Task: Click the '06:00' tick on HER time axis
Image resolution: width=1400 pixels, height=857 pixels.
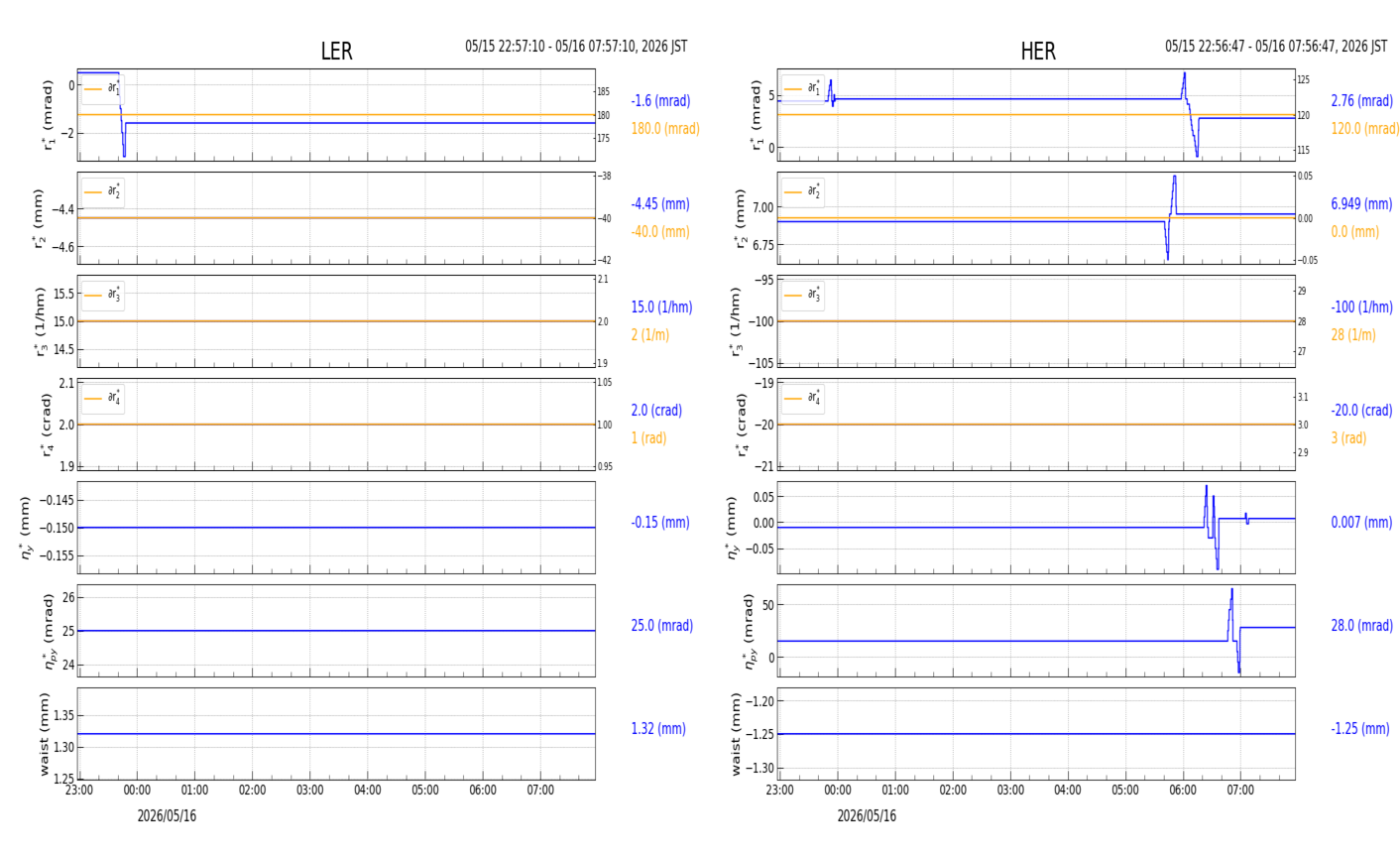Action: (1183, 791)
